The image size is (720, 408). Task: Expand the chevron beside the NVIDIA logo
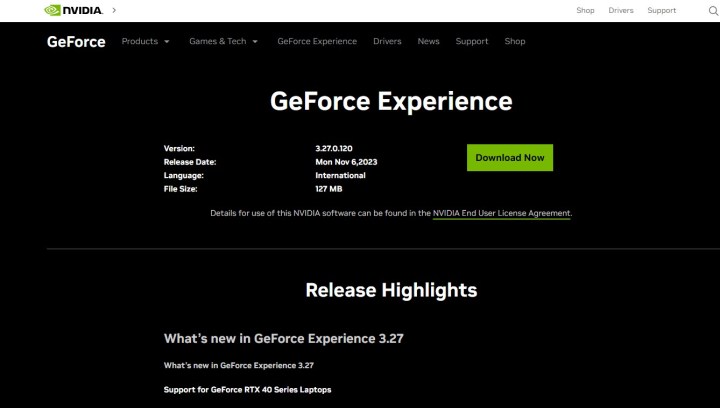click(113, 10)
